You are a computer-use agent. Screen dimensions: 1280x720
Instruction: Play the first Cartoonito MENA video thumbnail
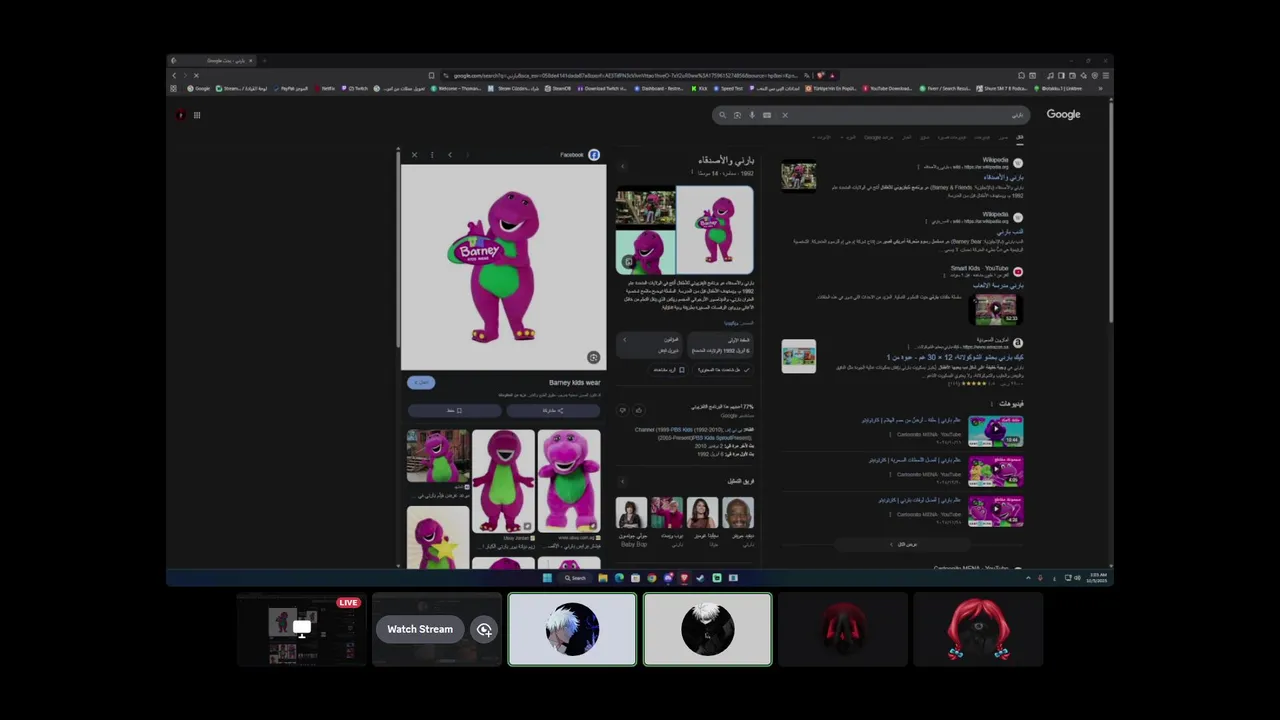tap(995, 432)
